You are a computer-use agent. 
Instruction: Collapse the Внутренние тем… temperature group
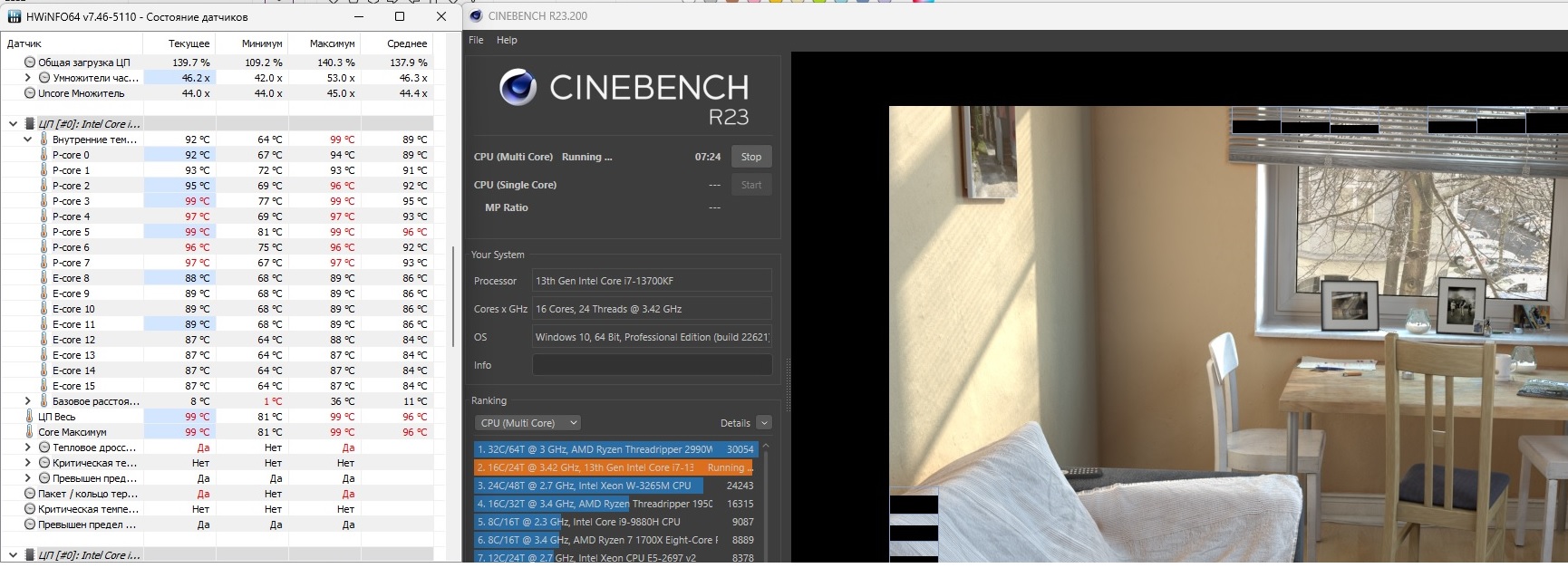click(x=27, y=140)
